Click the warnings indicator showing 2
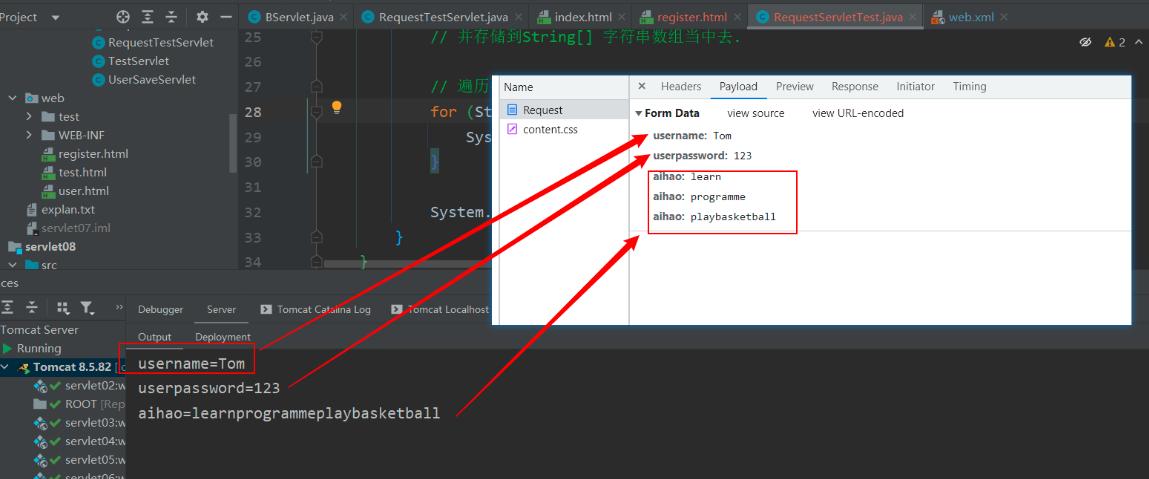Image resolution: width=1149 pixels, height=479 pixels. [1115, 42]
